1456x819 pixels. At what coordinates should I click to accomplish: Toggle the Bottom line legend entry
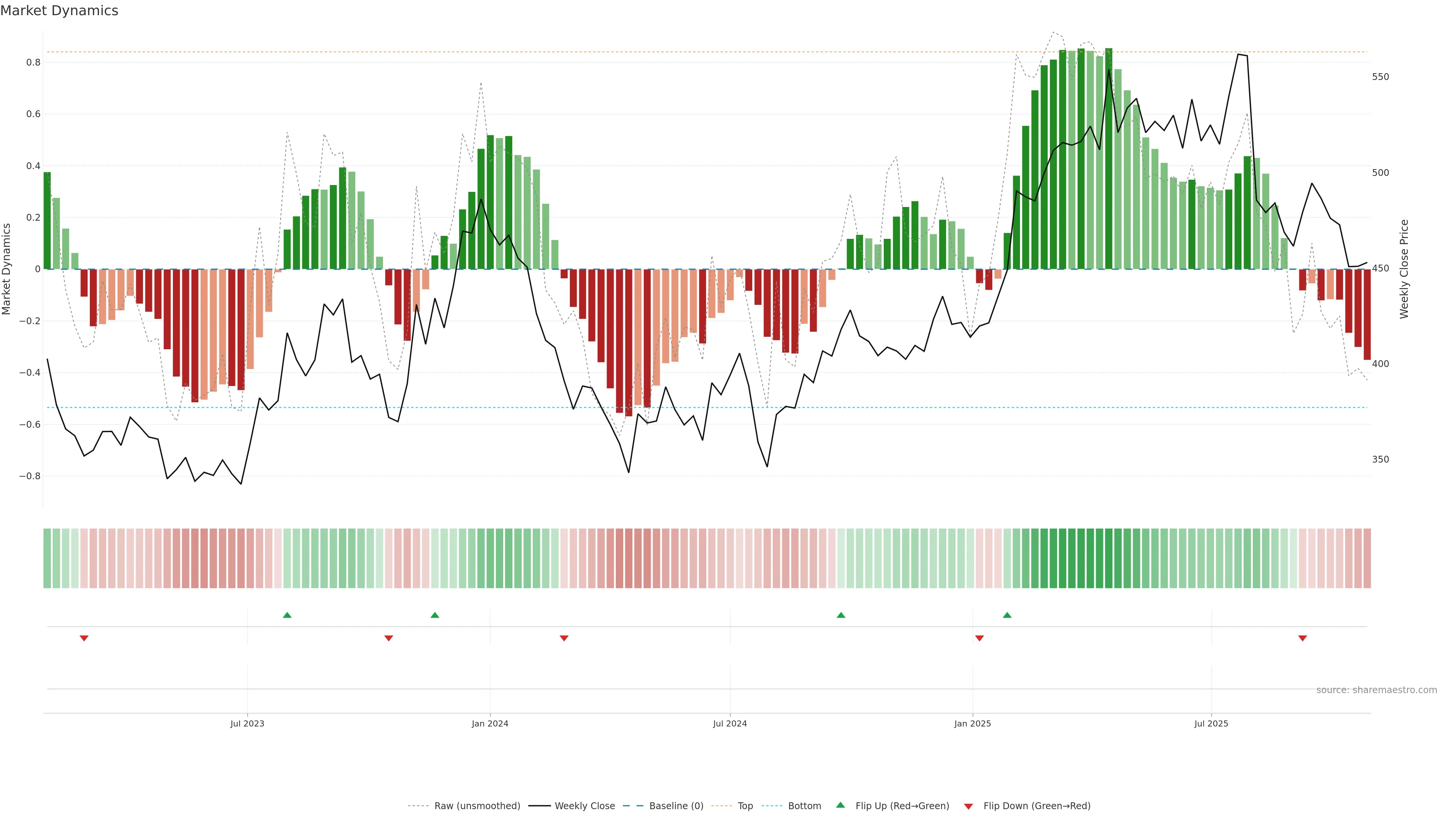804,806
